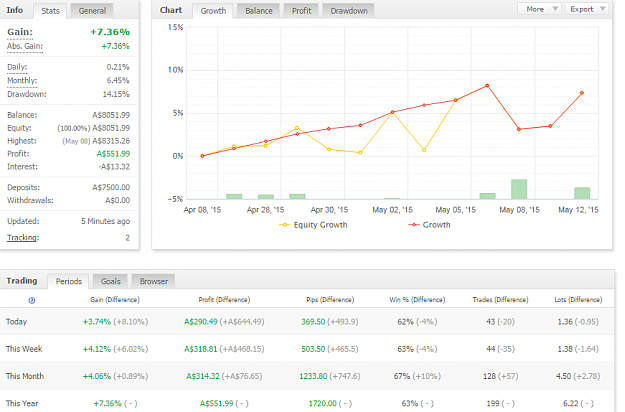This screenshot has width=625, height=412.
Task: Click This Year pips value 1720.00
Action: click(323, 403)
